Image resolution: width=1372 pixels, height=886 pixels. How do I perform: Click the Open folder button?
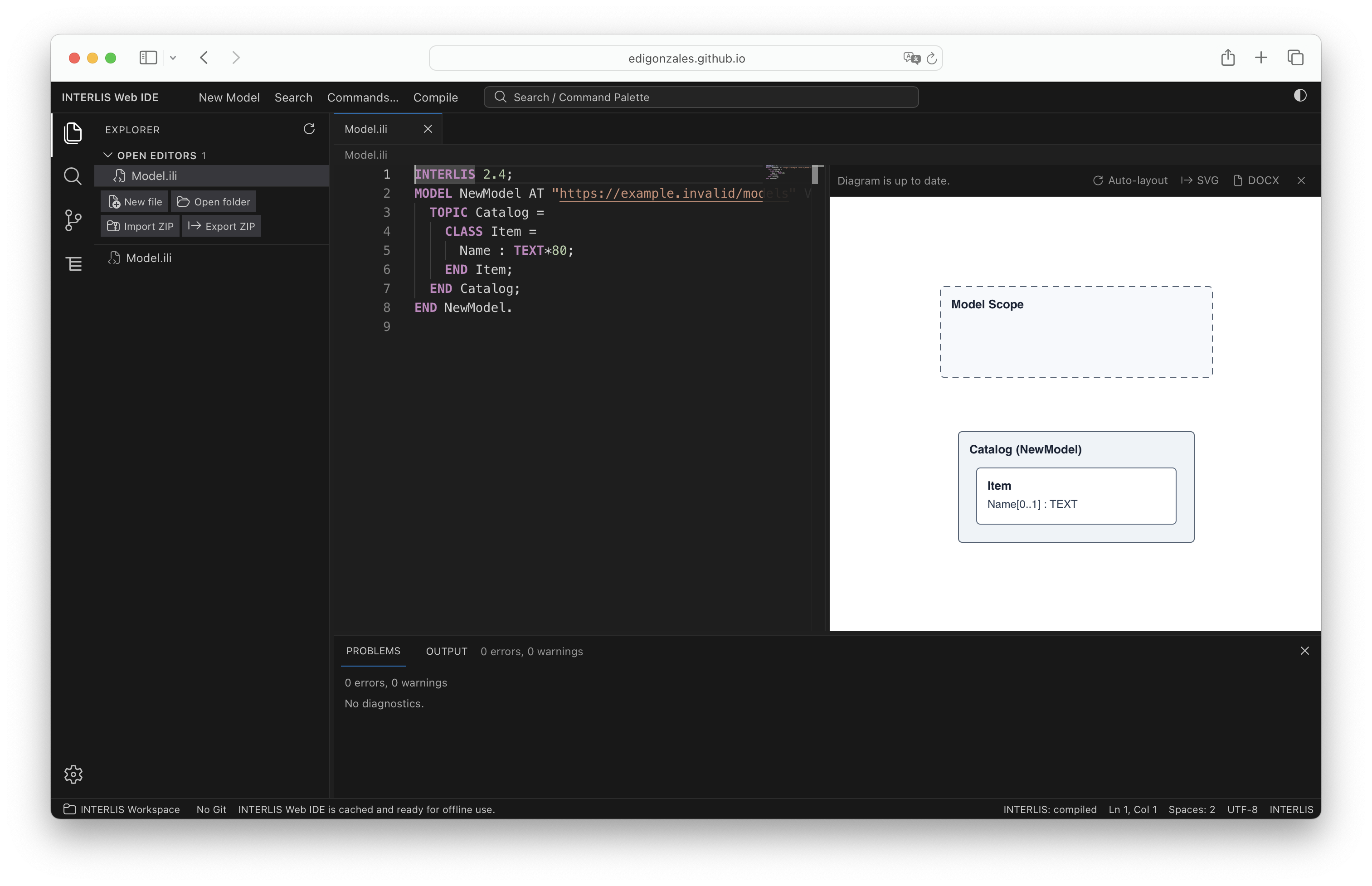pyautogui.click(x=214, y=202)
